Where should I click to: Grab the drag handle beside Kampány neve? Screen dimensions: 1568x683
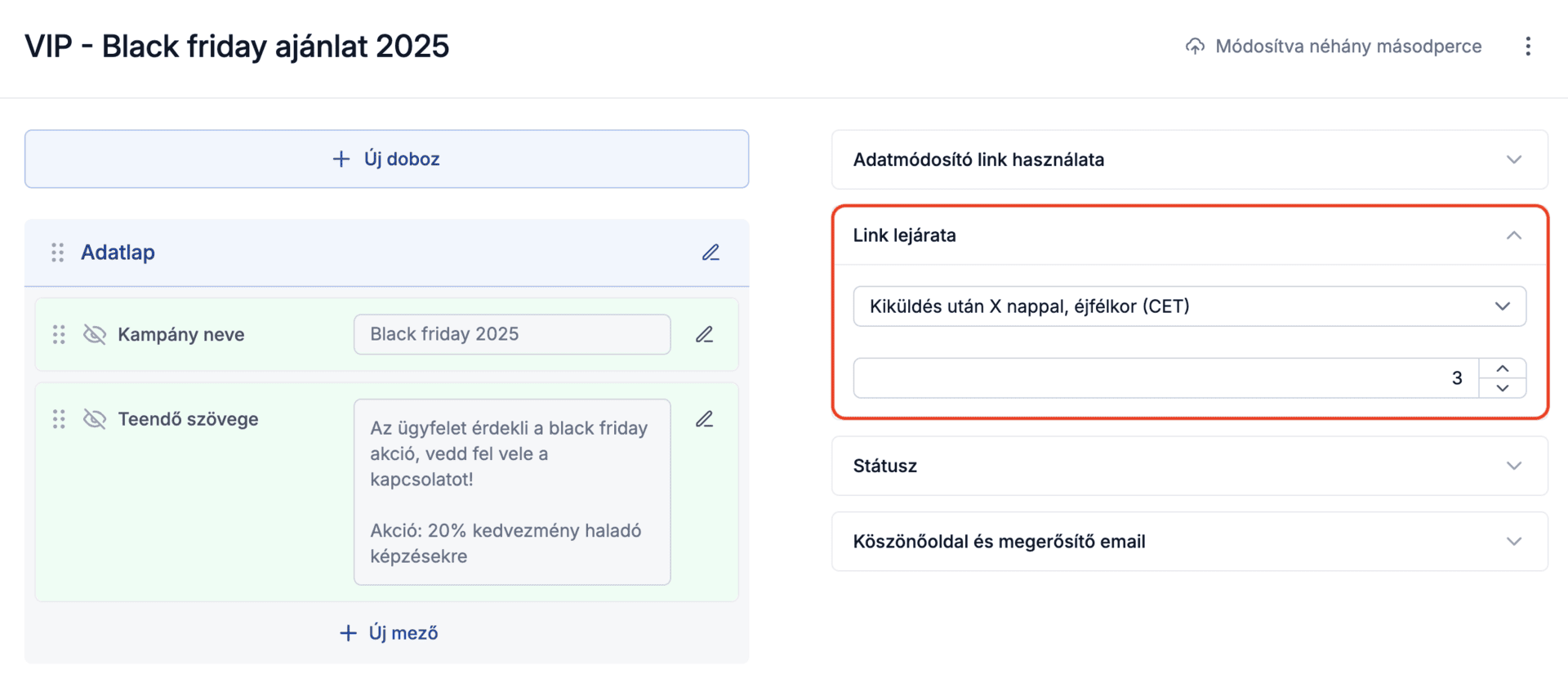[x=59, y=334]
